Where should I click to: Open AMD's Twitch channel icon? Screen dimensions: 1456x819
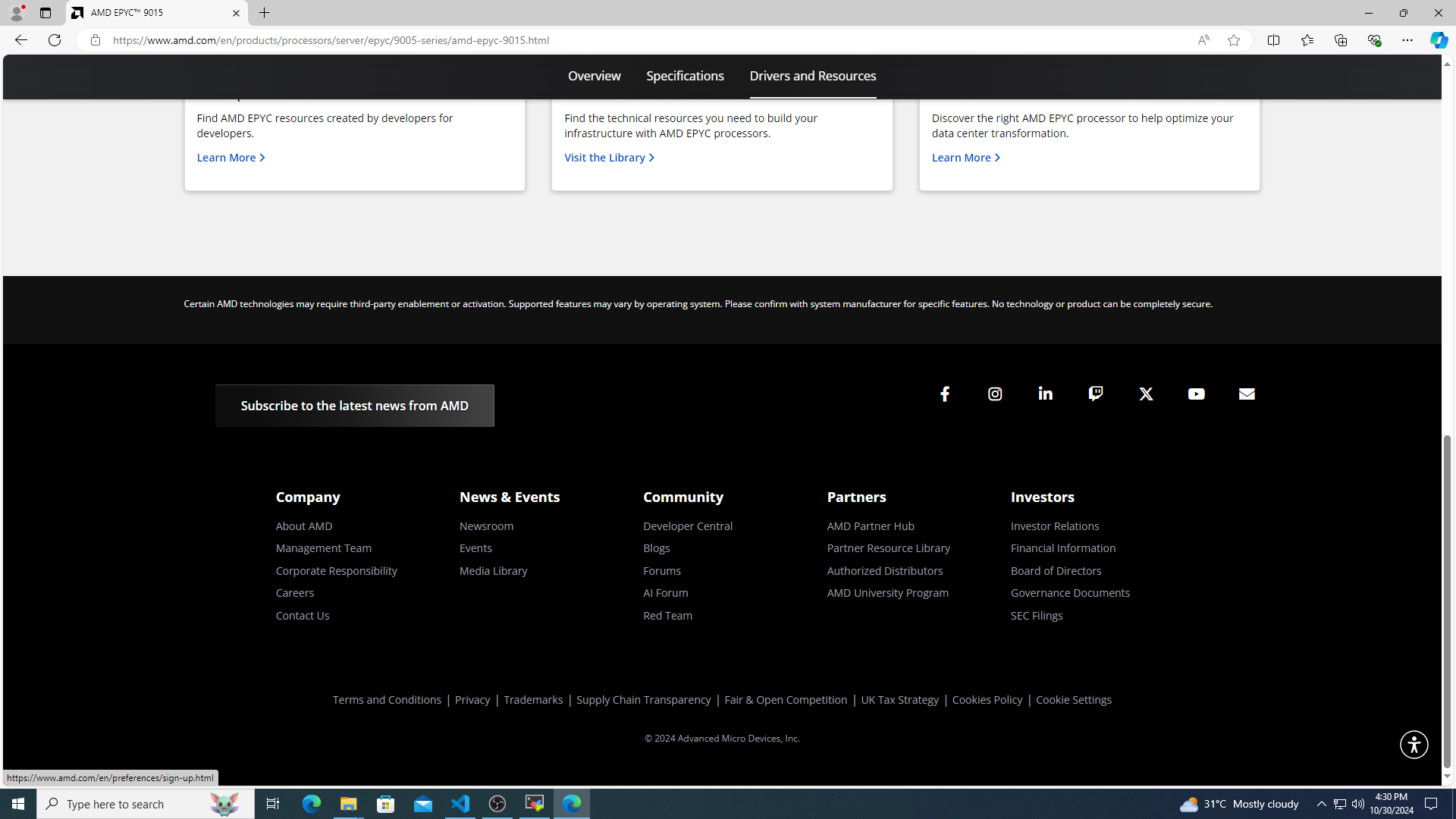click(1095, 394)
